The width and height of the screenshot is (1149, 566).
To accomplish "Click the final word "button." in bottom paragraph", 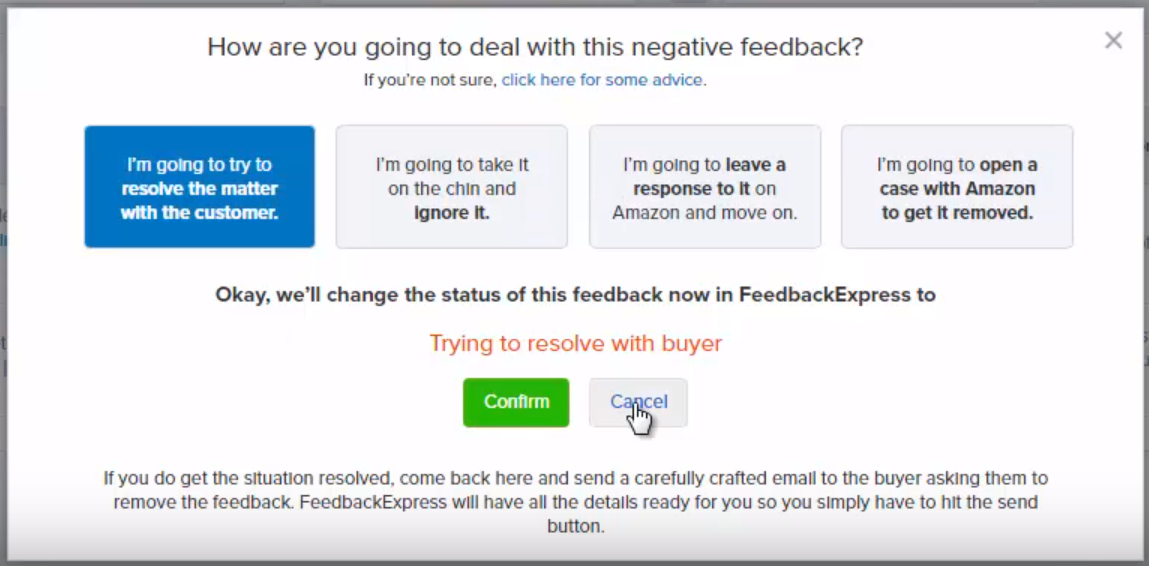I will click(575, 525).
